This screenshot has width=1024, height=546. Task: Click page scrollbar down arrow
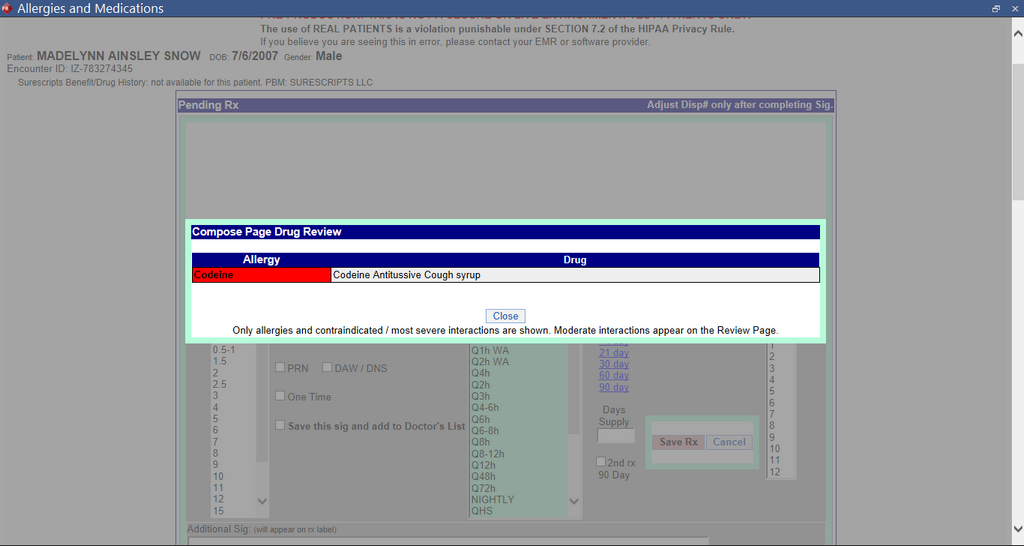pyautogui.click(x=1016, y=529)
